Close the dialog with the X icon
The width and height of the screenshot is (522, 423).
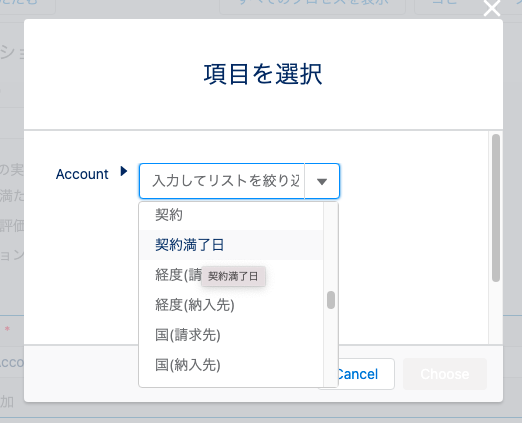492,8
